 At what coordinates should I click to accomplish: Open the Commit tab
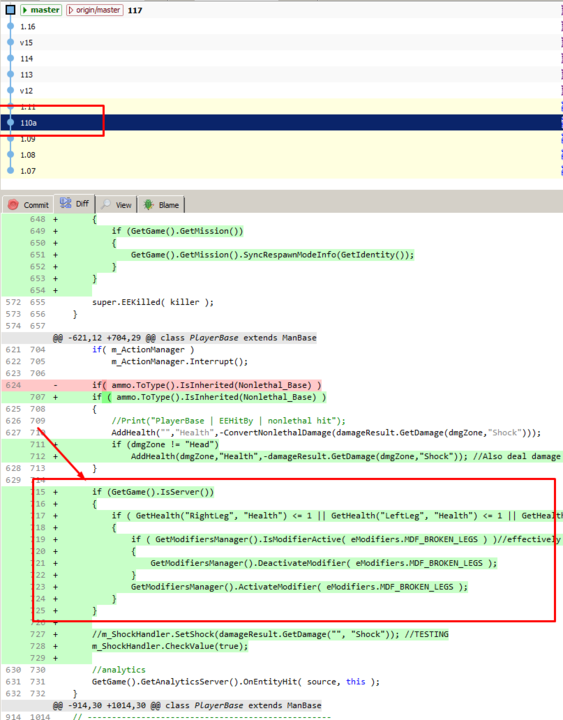[x=28, y=205]
